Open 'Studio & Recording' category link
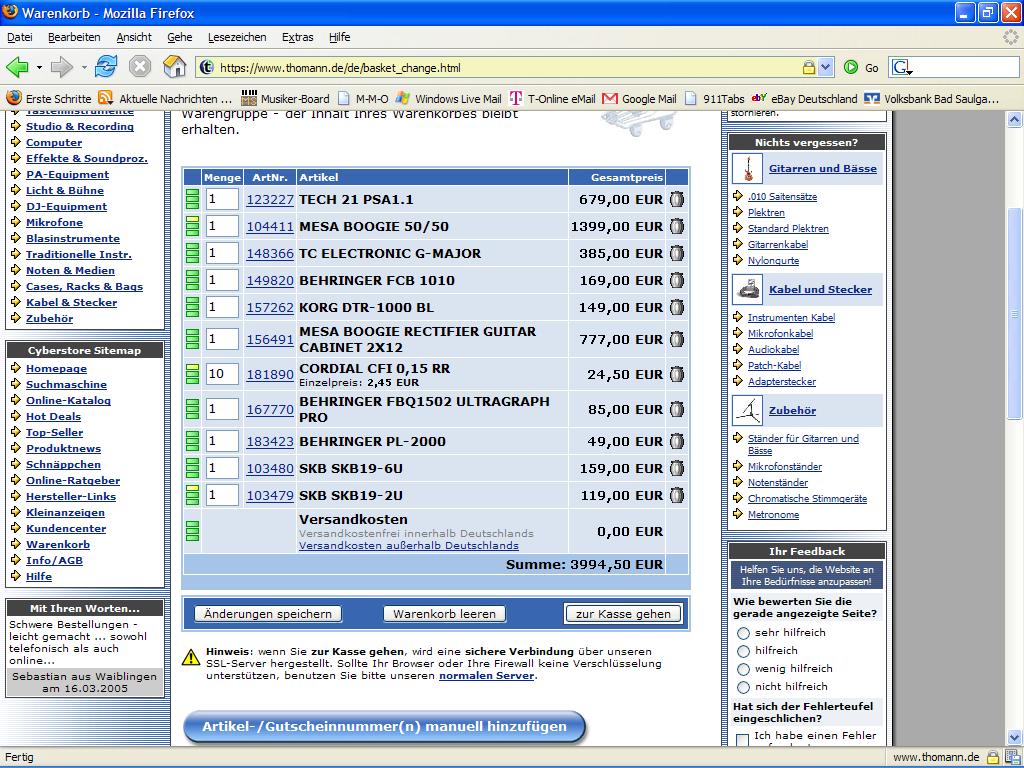 tap(80, 127)
